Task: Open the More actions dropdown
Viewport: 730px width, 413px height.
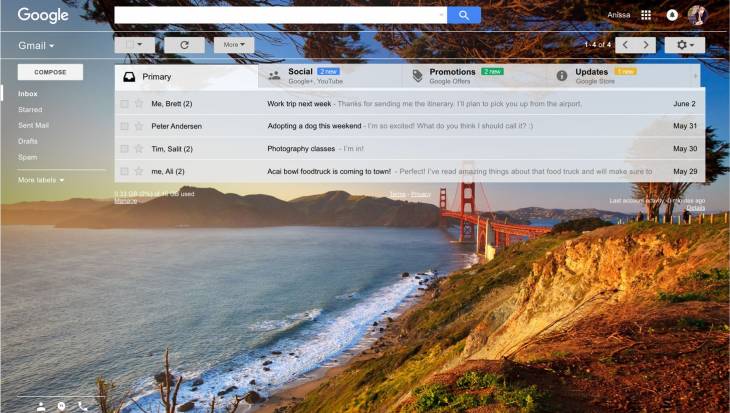Action: coord(234,45)
